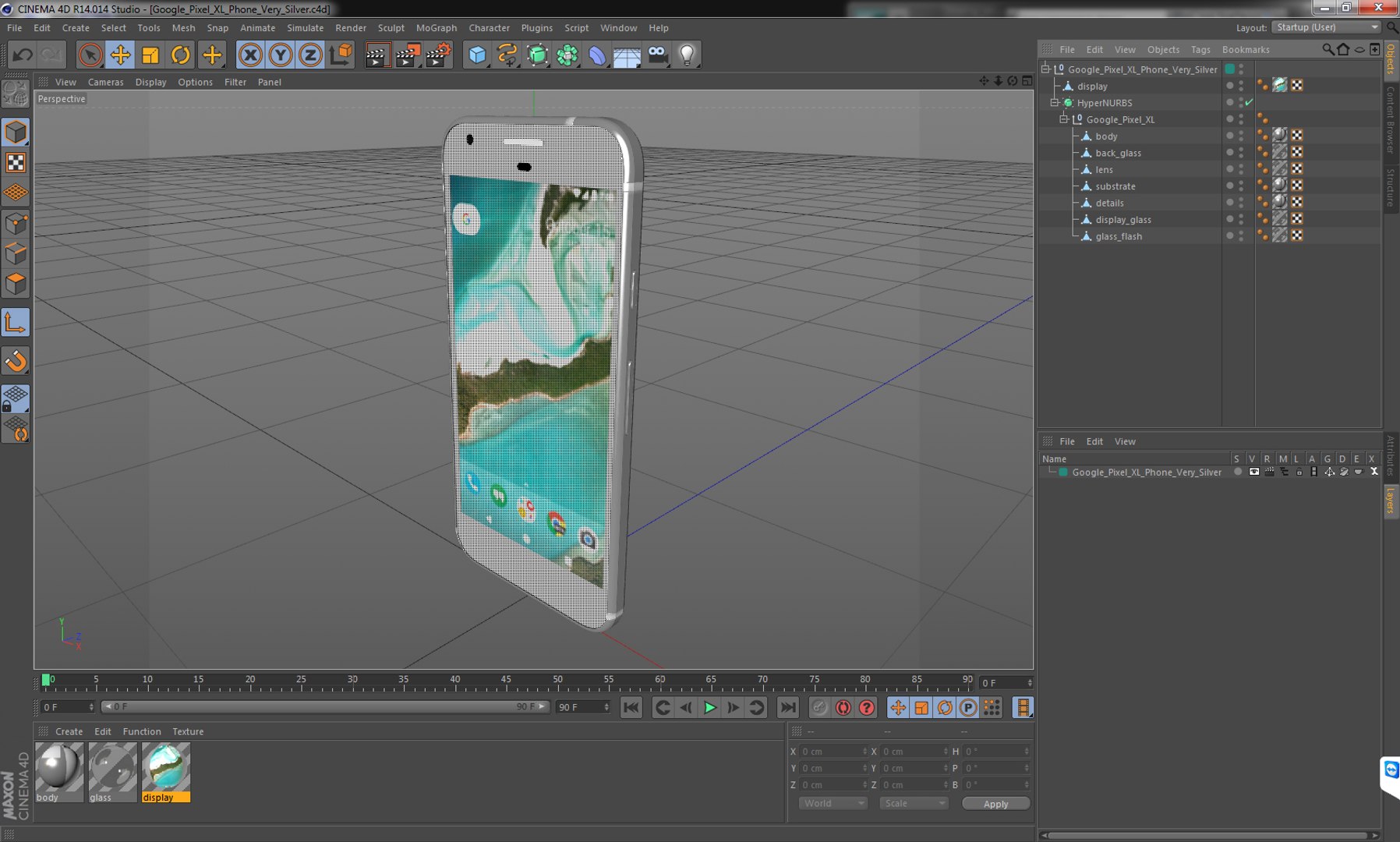Toggle Snap magnet icon
Image resolution: width=1400 pixels, height=842 pixels.
[16, 361]
